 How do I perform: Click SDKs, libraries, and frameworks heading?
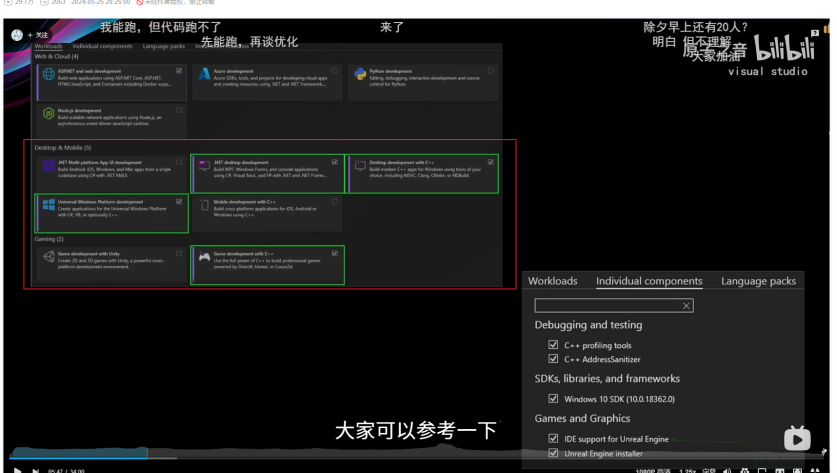click(x=607, y=379)
